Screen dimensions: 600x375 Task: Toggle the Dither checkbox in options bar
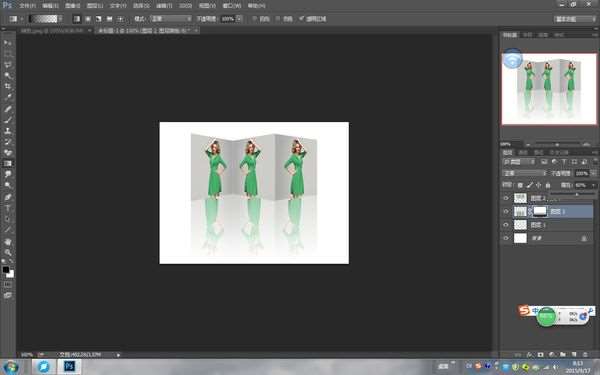278,19
